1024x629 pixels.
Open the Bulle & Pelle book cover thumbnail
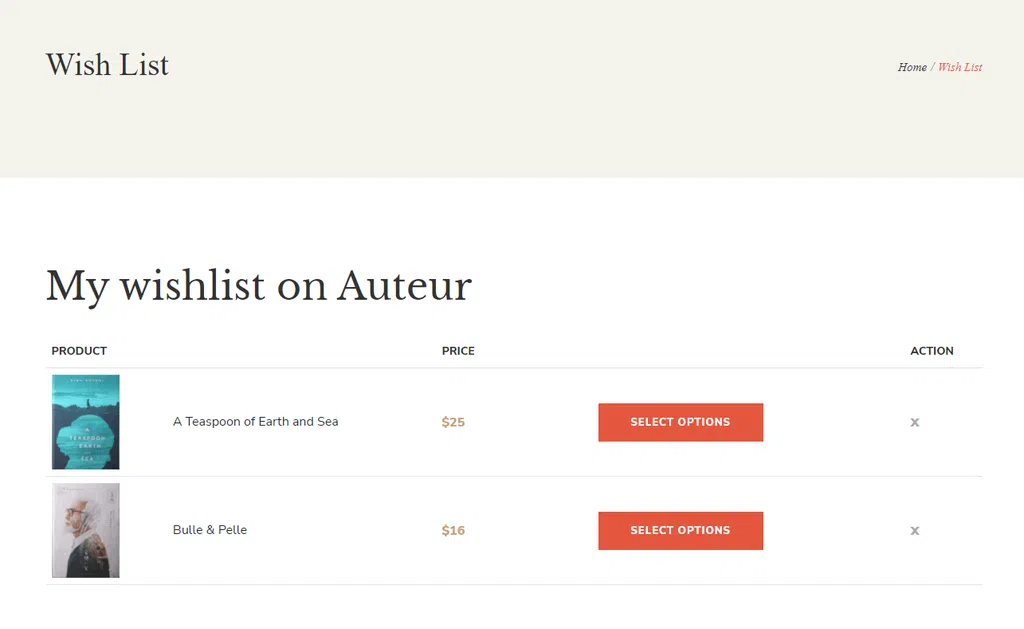[x=86, y=530]
